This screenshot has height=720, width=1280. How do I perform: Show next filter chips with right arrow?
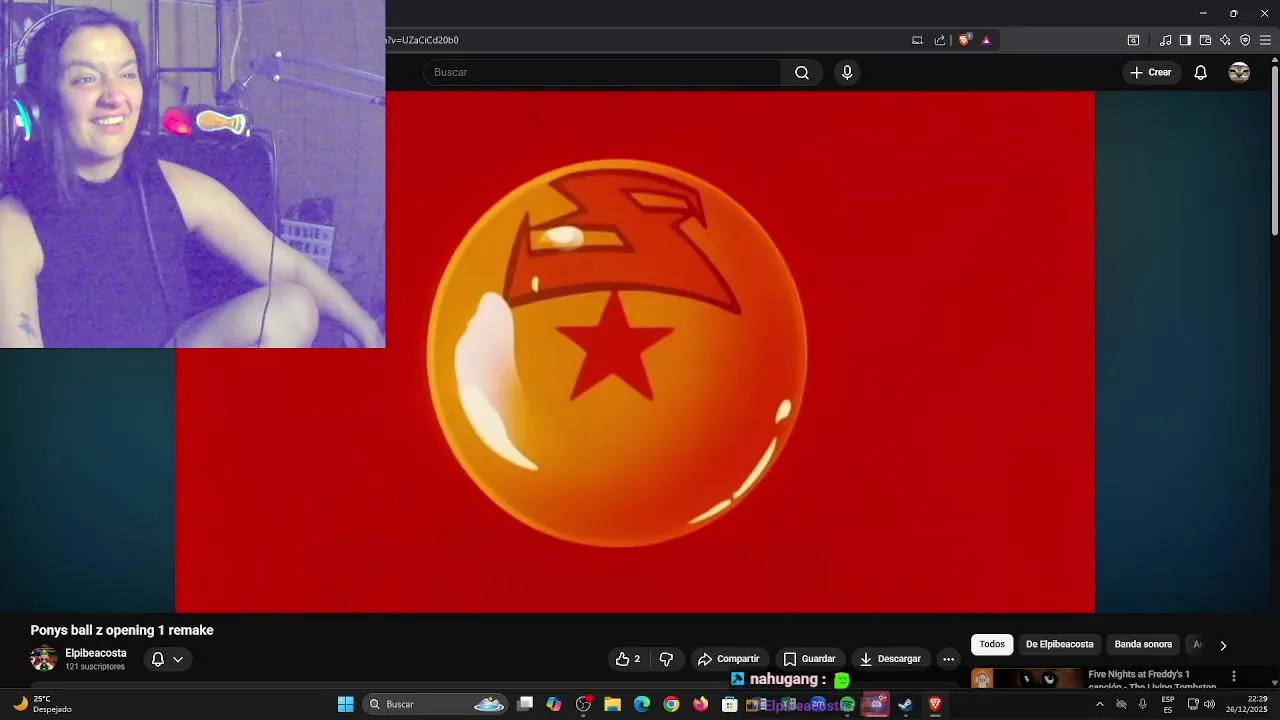click(1222, 646)
